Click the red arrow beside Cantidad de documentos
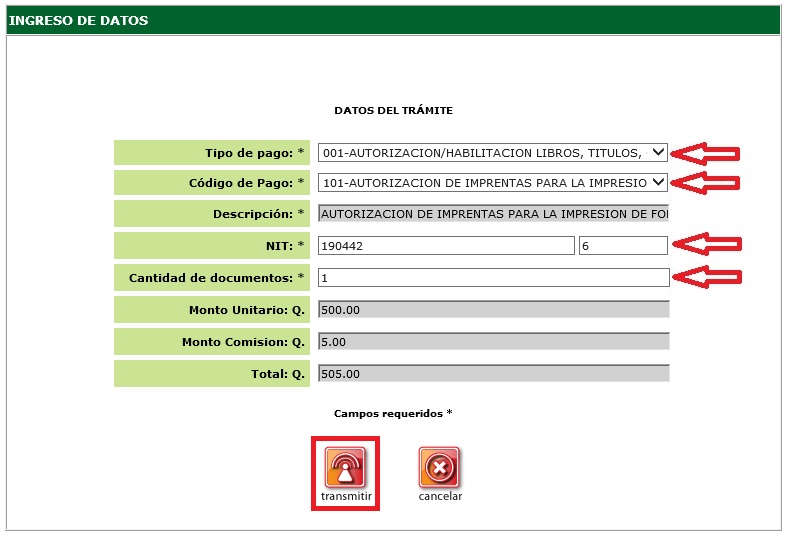Viewport: 791px width, 540px height. tap(709, 277)
